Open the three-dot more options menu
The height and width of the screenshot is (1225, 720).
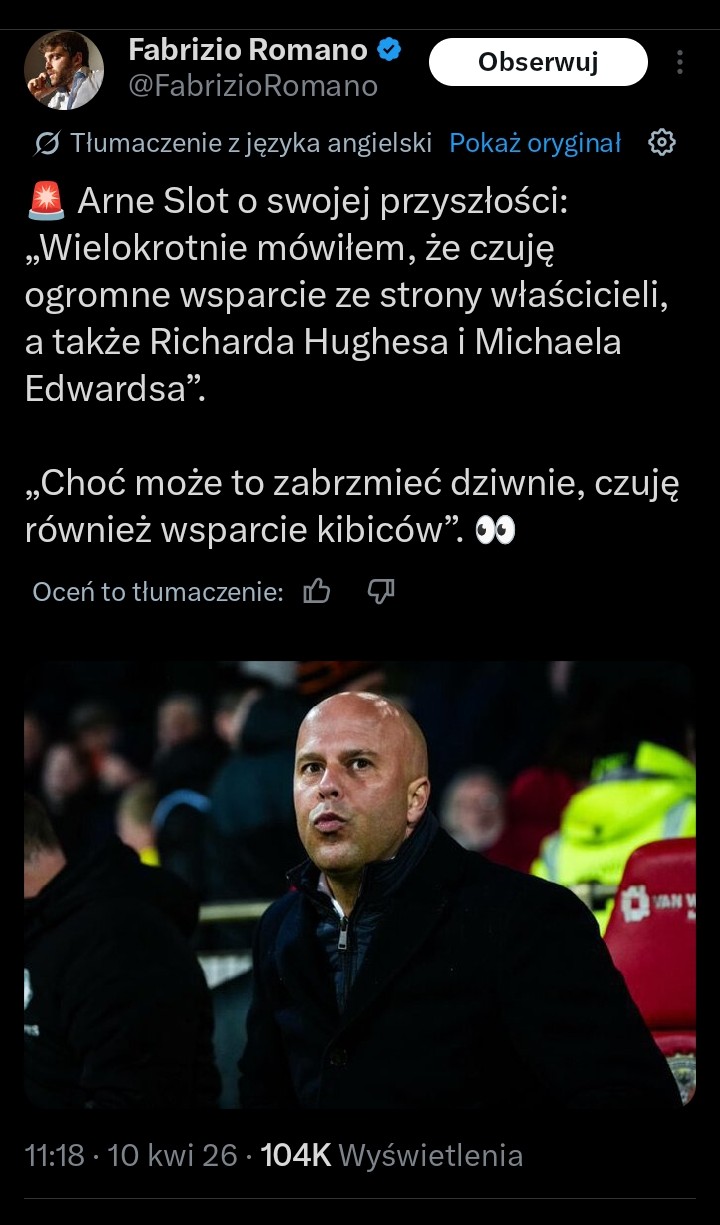[680, 62]
